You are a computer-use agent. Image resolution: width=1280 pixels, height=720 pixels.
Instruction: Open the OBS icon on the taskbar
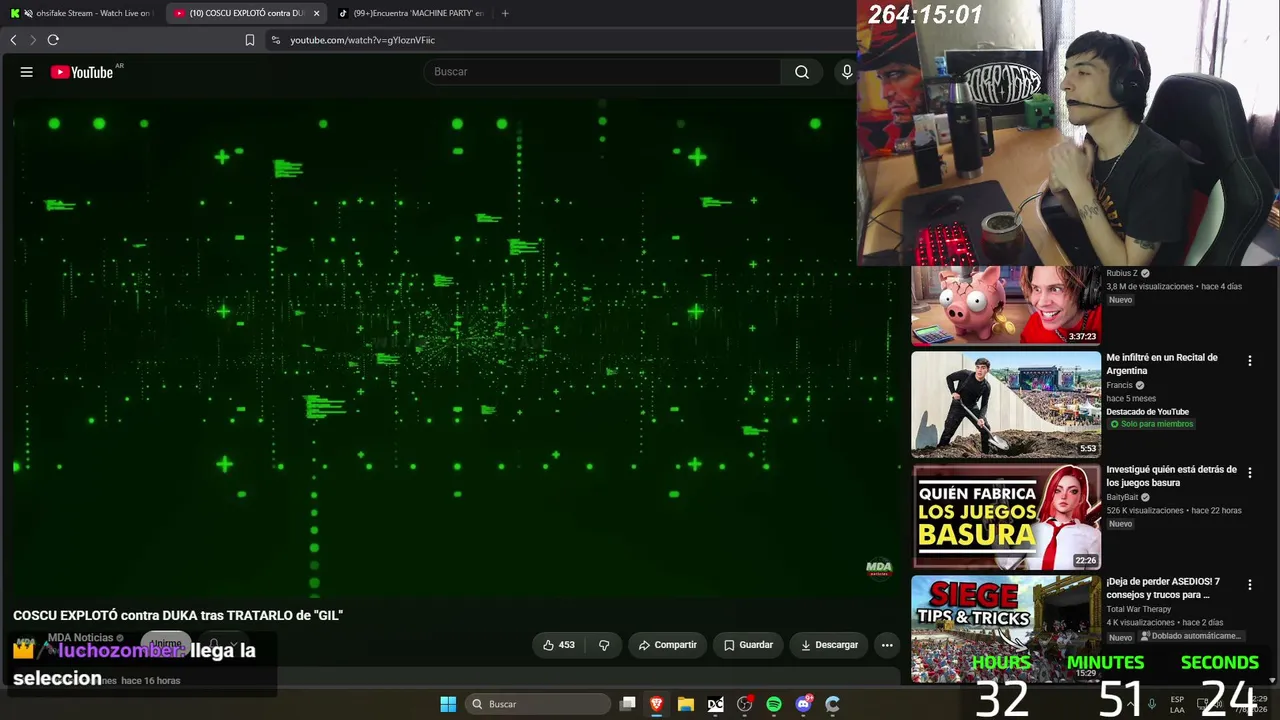pyautogui.click(x=744, y=704)
